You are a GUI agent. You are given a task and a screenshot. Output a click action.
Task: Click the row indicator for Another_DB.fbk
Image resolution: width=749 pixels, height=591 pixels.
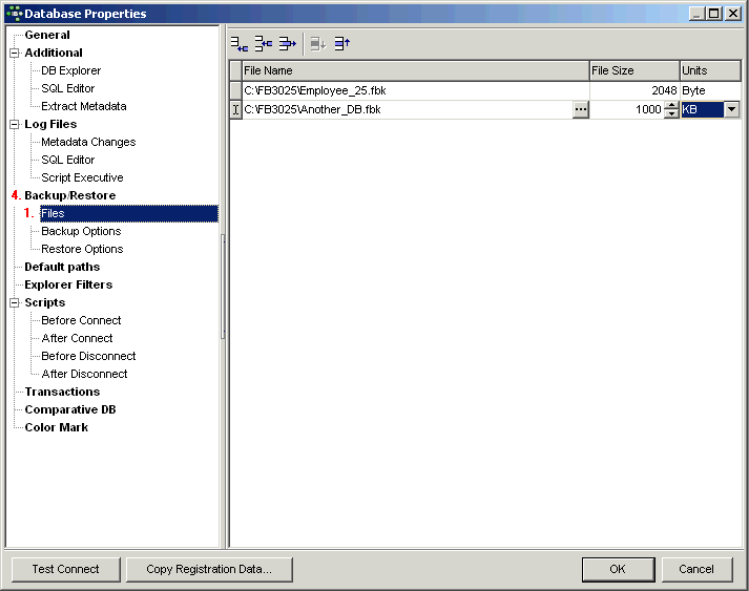(236, 110)
